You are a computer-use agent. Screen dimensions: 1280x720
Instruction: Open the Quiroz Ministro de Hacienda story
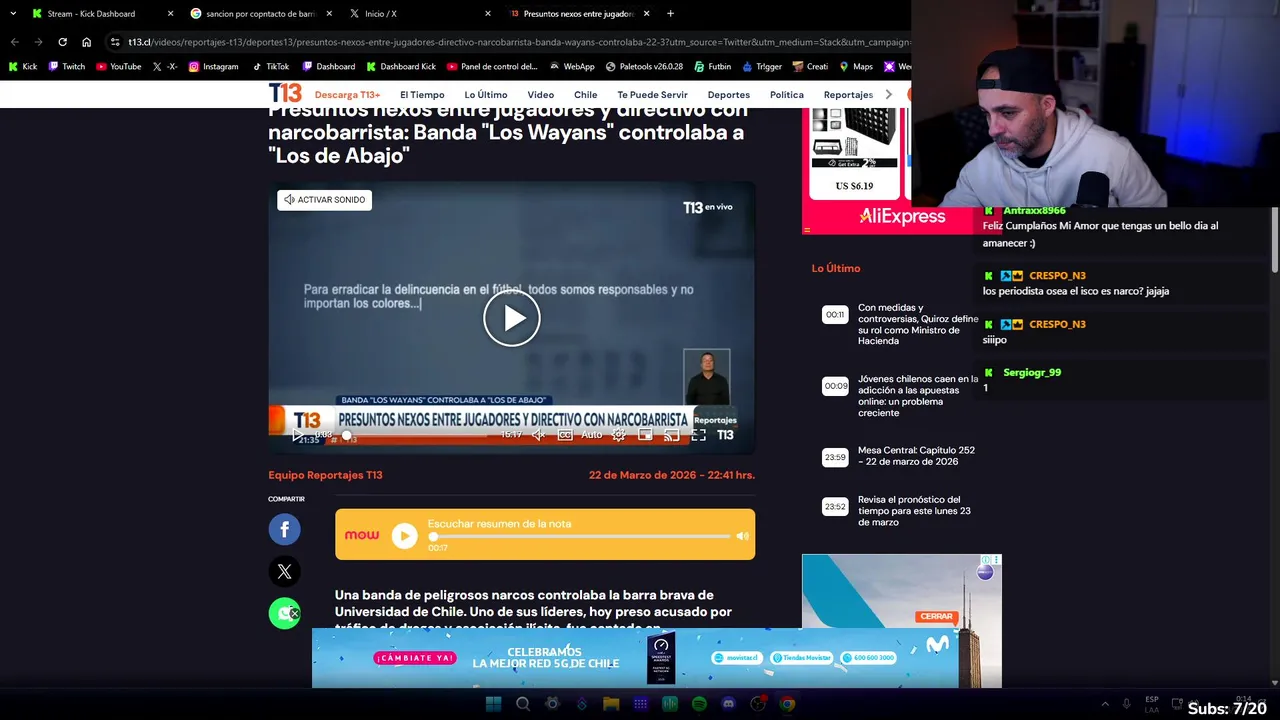[x=918, y=324]
